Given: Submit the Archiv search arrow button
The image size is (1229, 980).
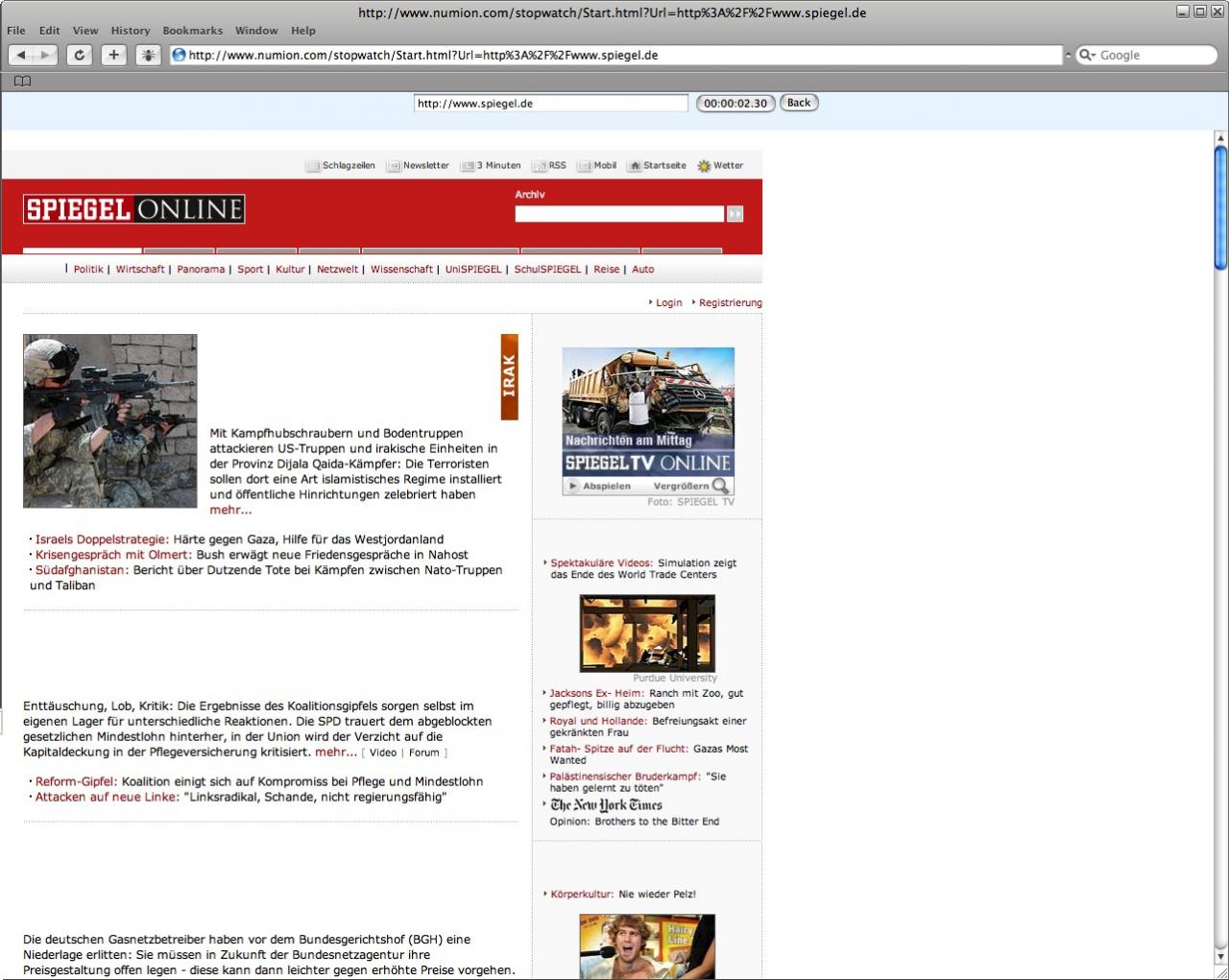Looking at the screenshot, I should pyautogui.click(x=735, y=214).
